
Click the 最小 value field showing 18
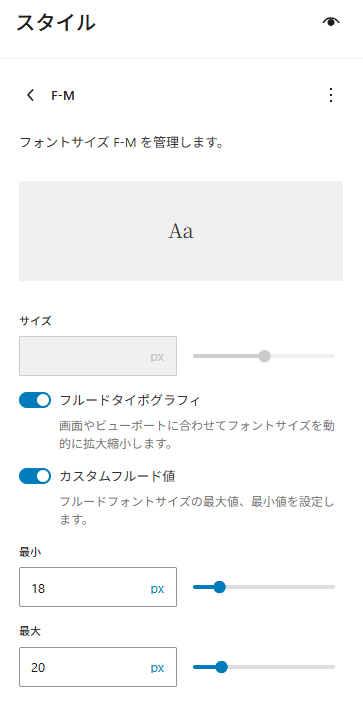[98, 587]
